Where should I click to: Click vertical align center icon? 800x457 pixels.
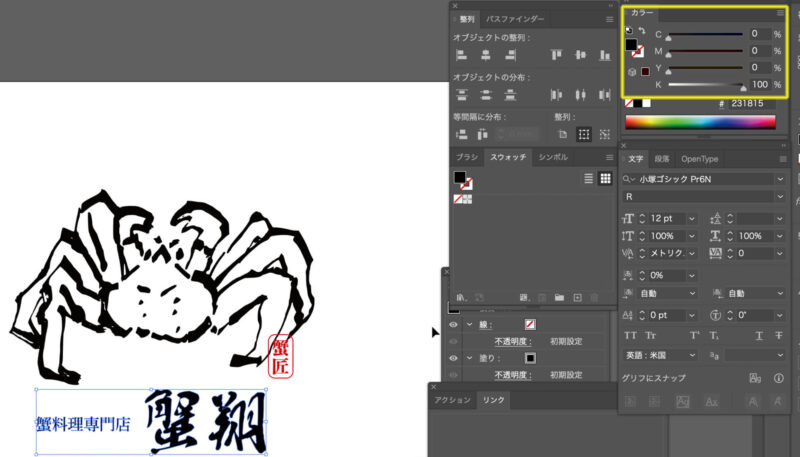(581, 55)
